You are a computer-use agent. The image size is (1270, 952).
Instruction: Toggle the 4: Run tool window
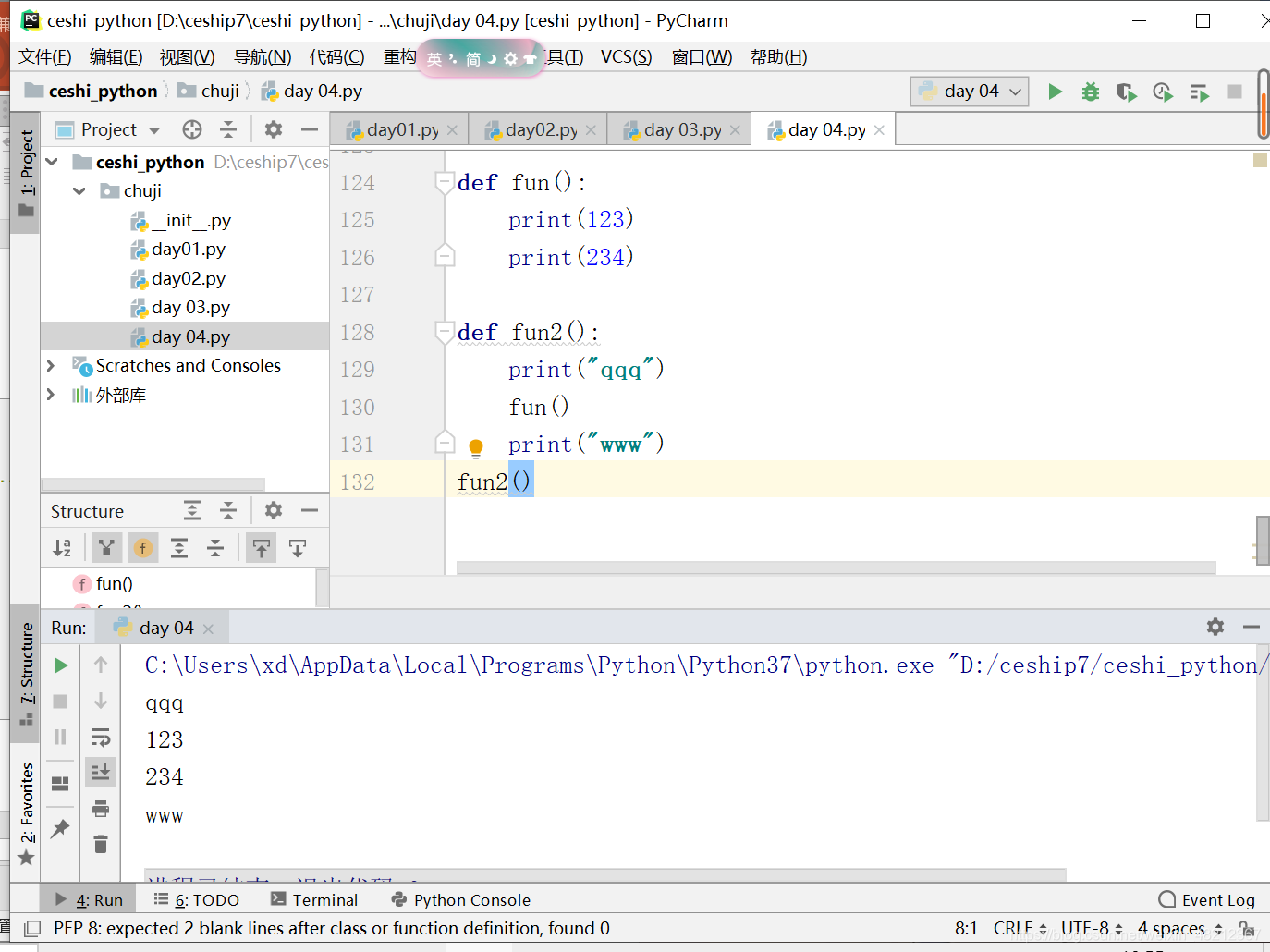pos(89,899)
